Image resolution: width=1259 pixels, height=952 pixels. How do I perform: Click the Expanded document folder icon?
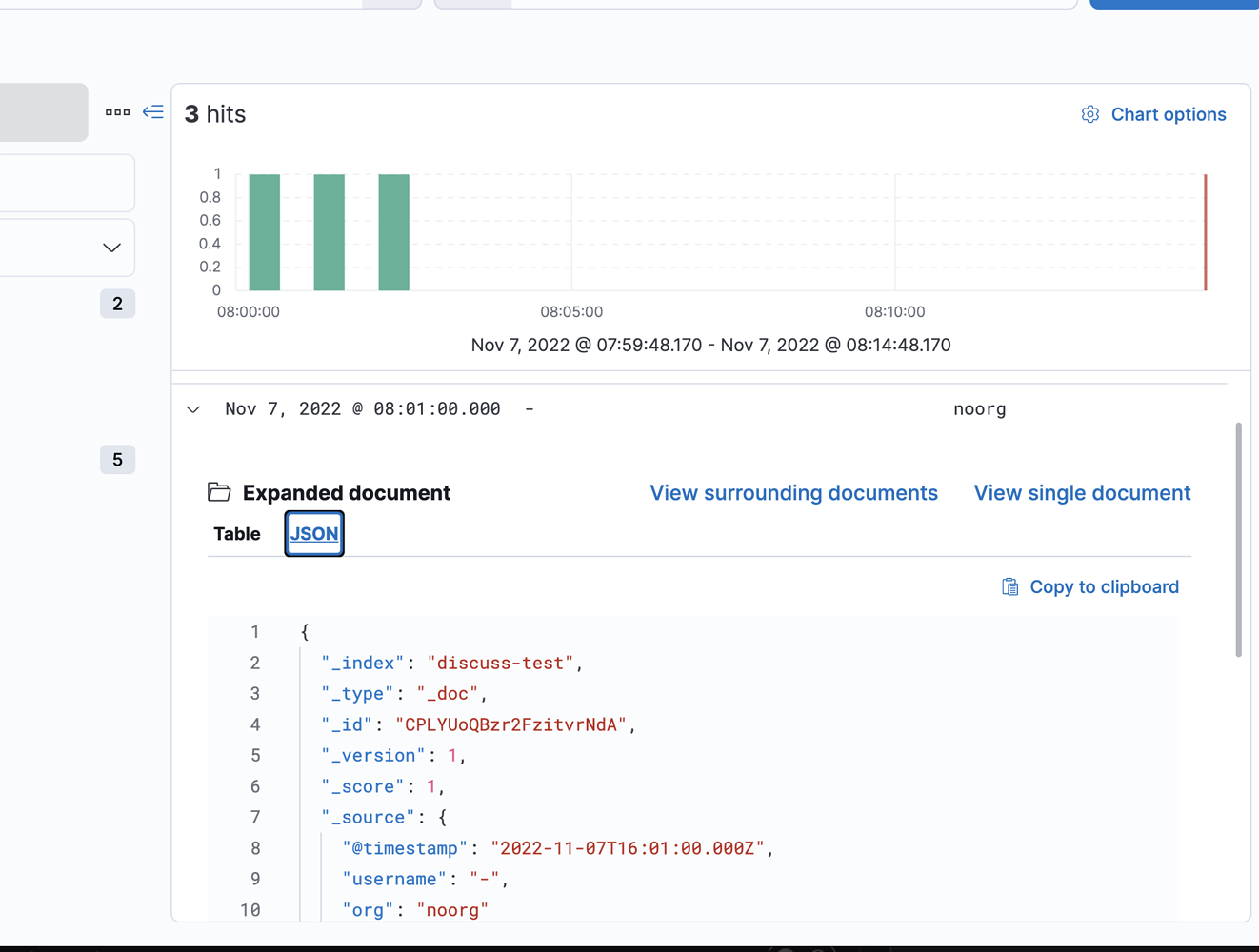[219, 491]
